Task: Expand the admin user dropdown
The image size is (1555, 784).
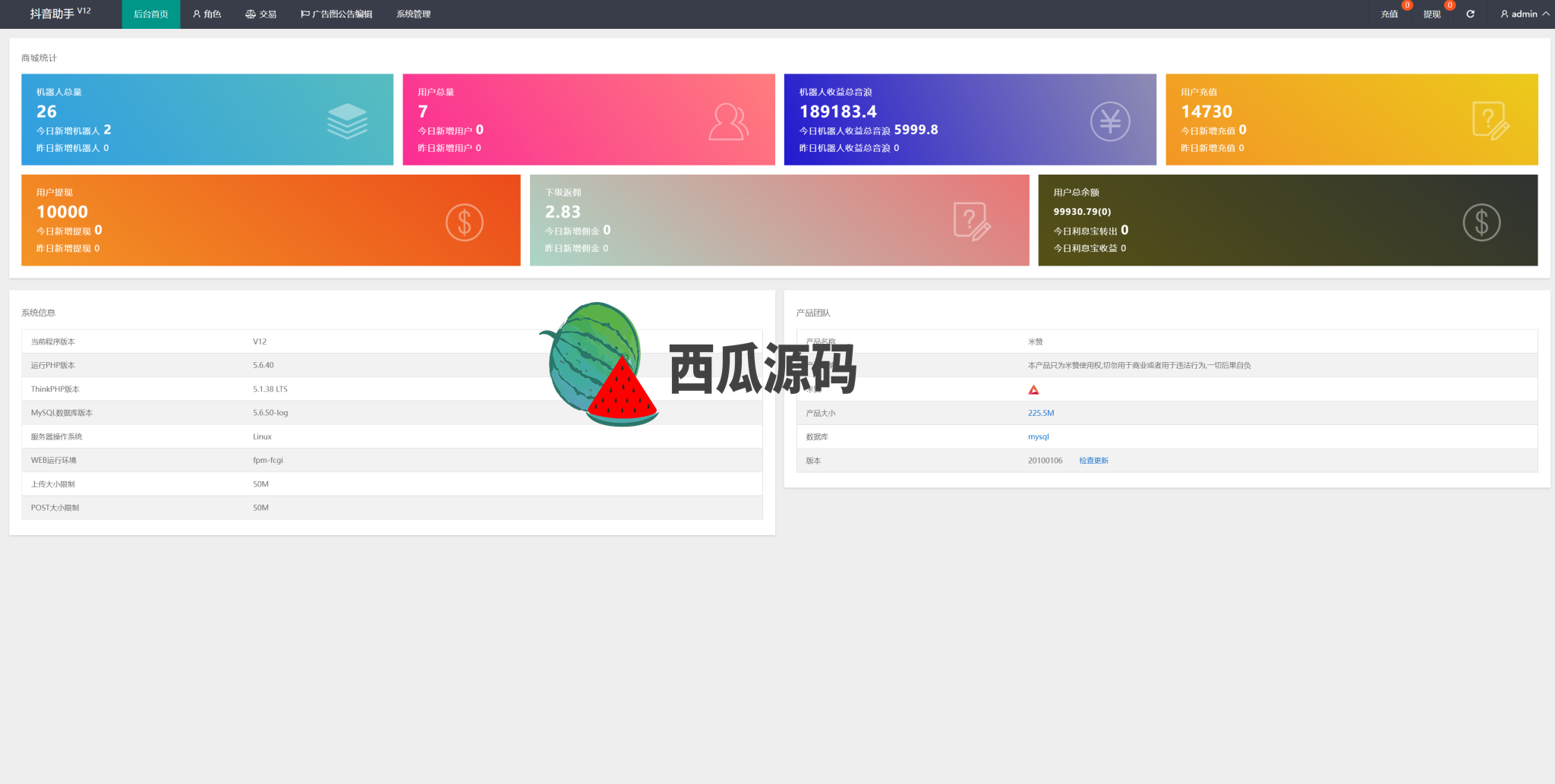Action: pos(1525,14)
